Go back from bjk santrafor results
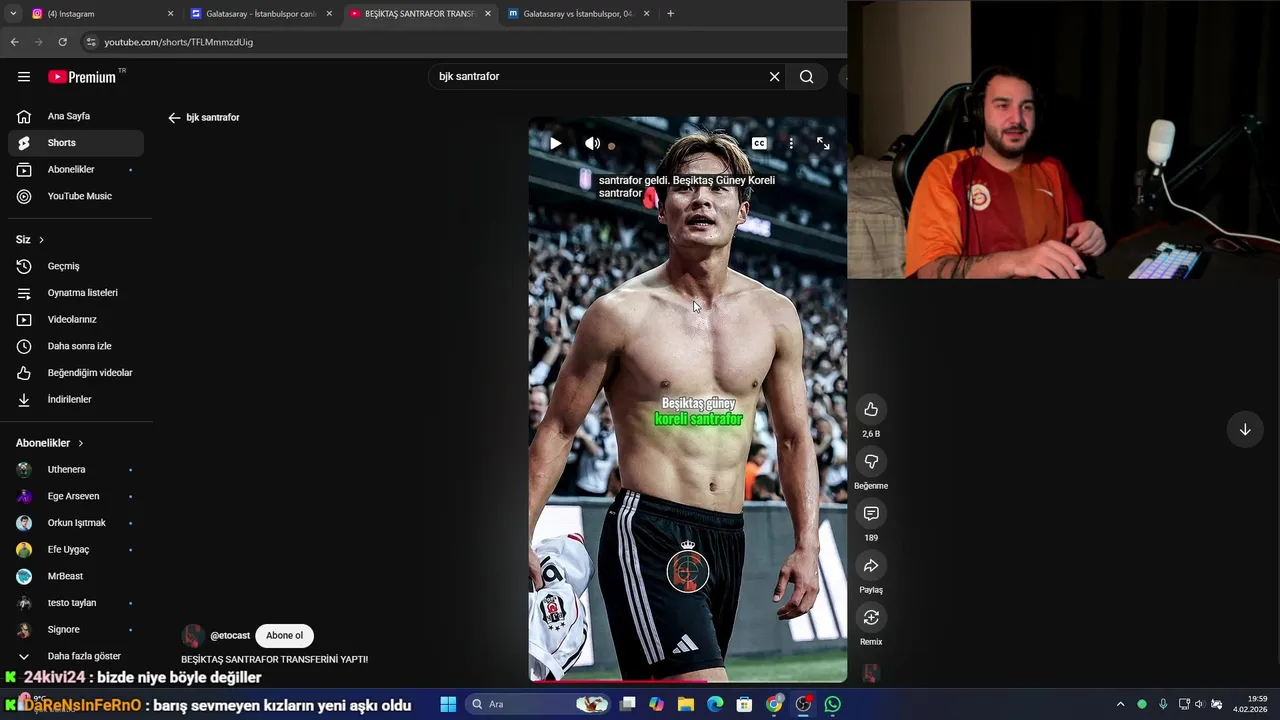Screen dimensions: 1280x720 point(174,118)
